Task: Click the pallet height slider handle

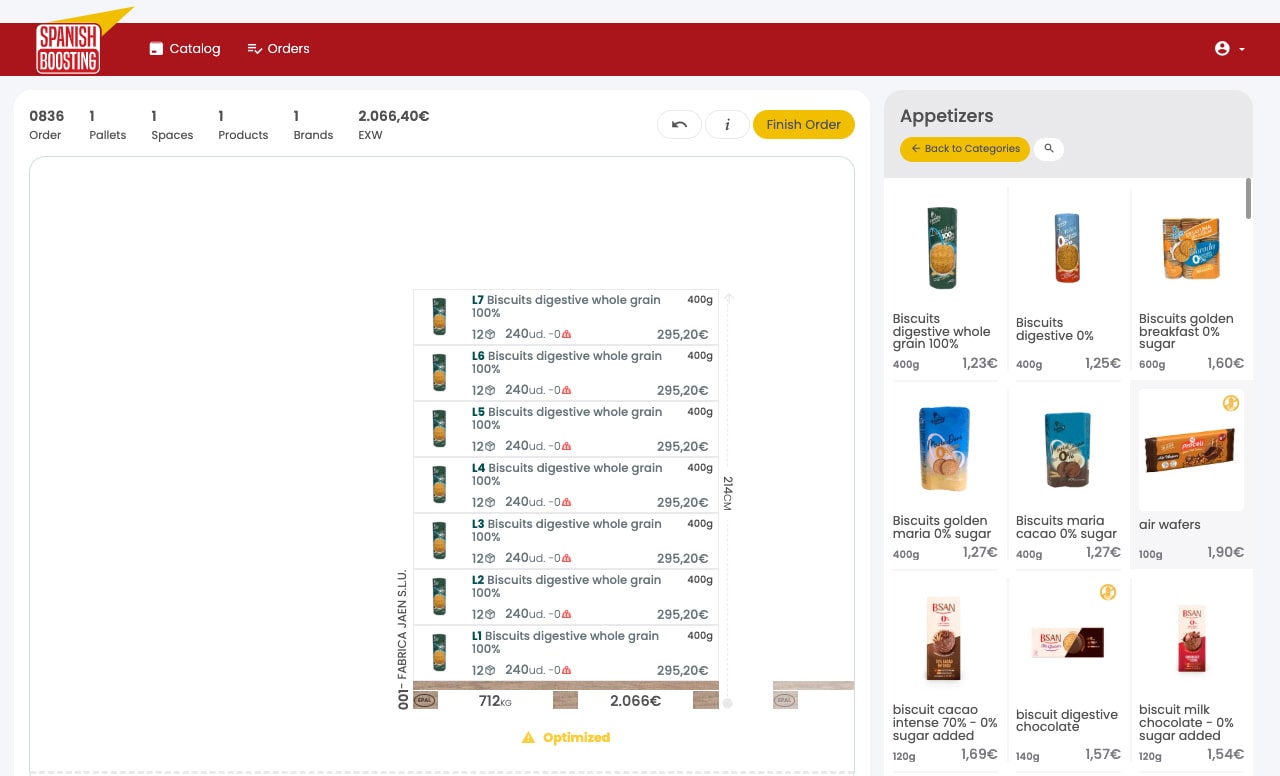Action: pyautogui.click(x=727, y=703)
